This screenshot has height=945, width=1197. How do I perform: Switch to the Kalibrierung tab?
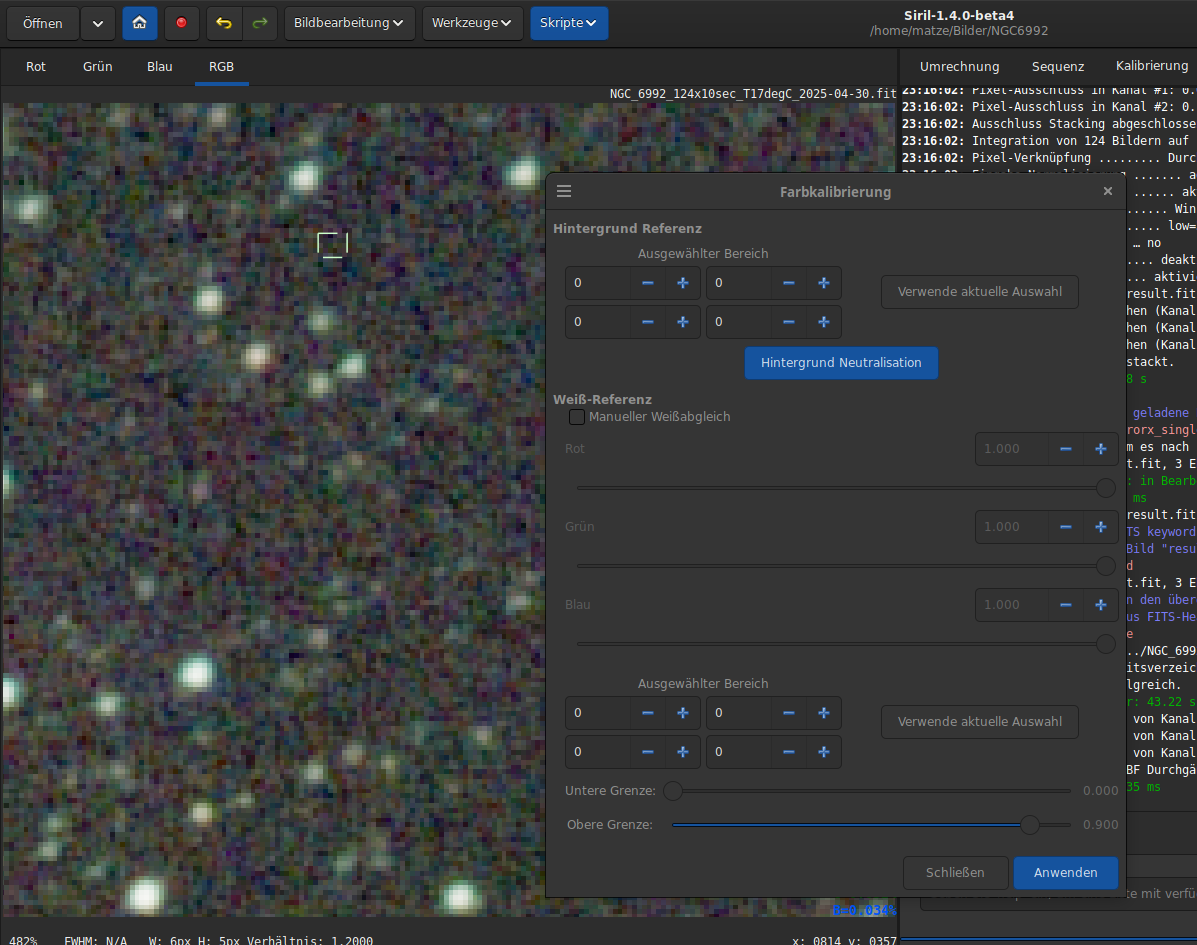click(1151, 66)
